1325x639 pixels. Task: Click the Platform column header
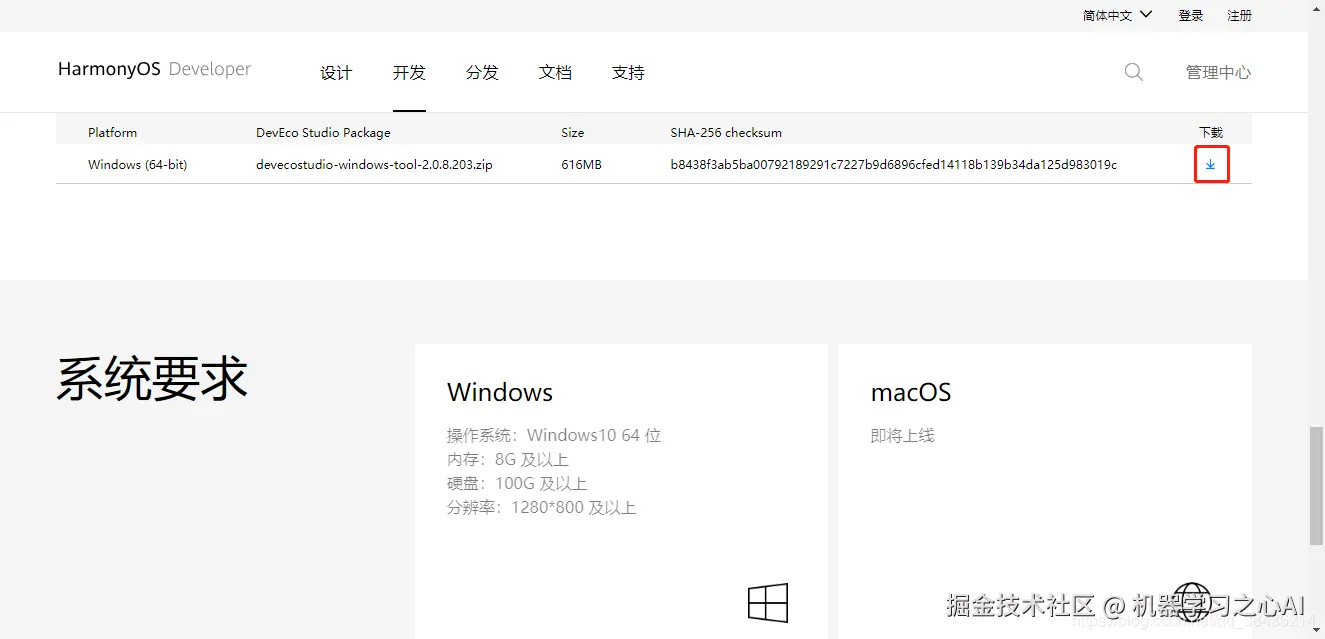pos(112,132)
